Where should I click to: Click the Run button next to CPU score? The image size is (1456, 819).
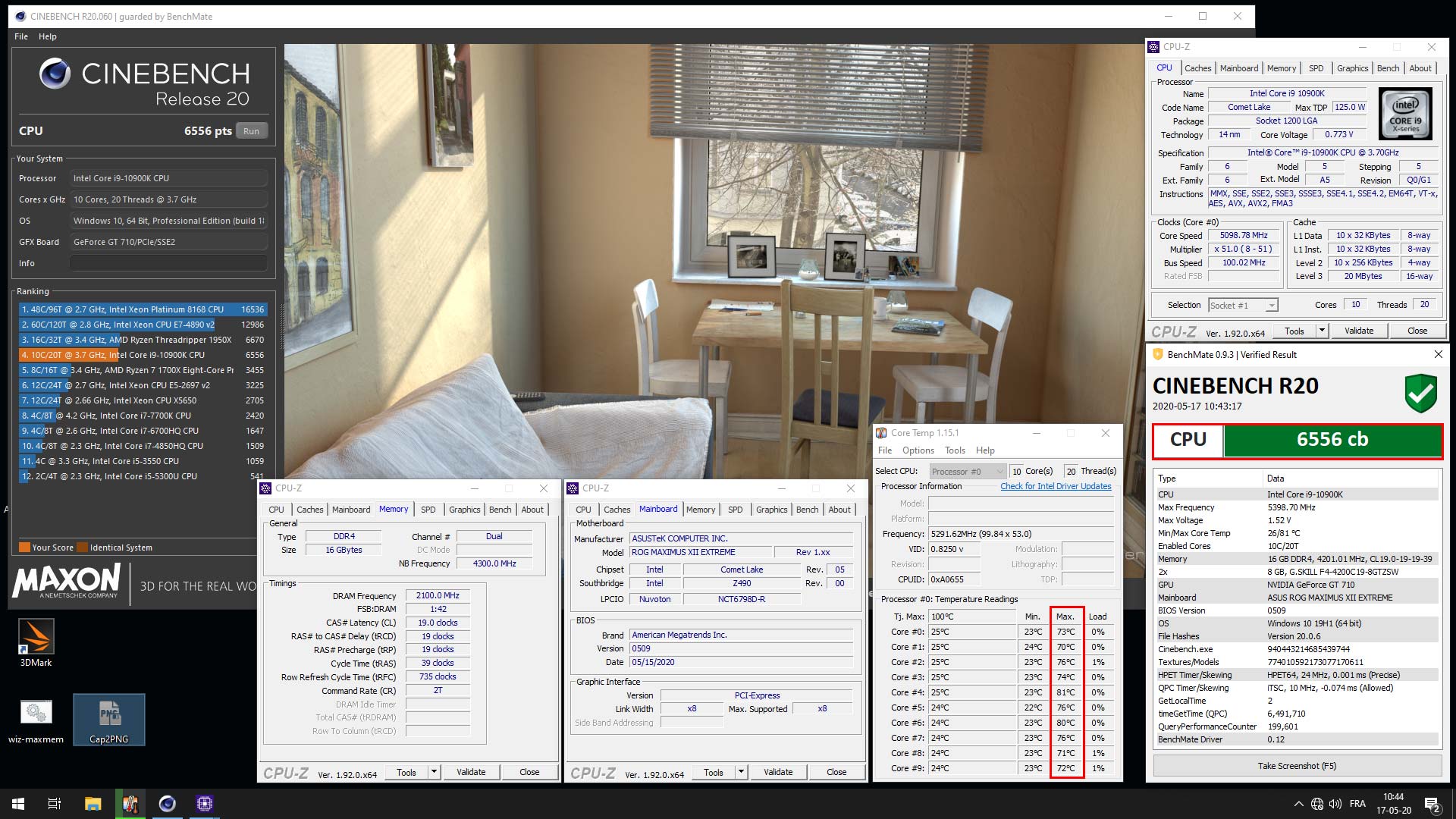251,131
